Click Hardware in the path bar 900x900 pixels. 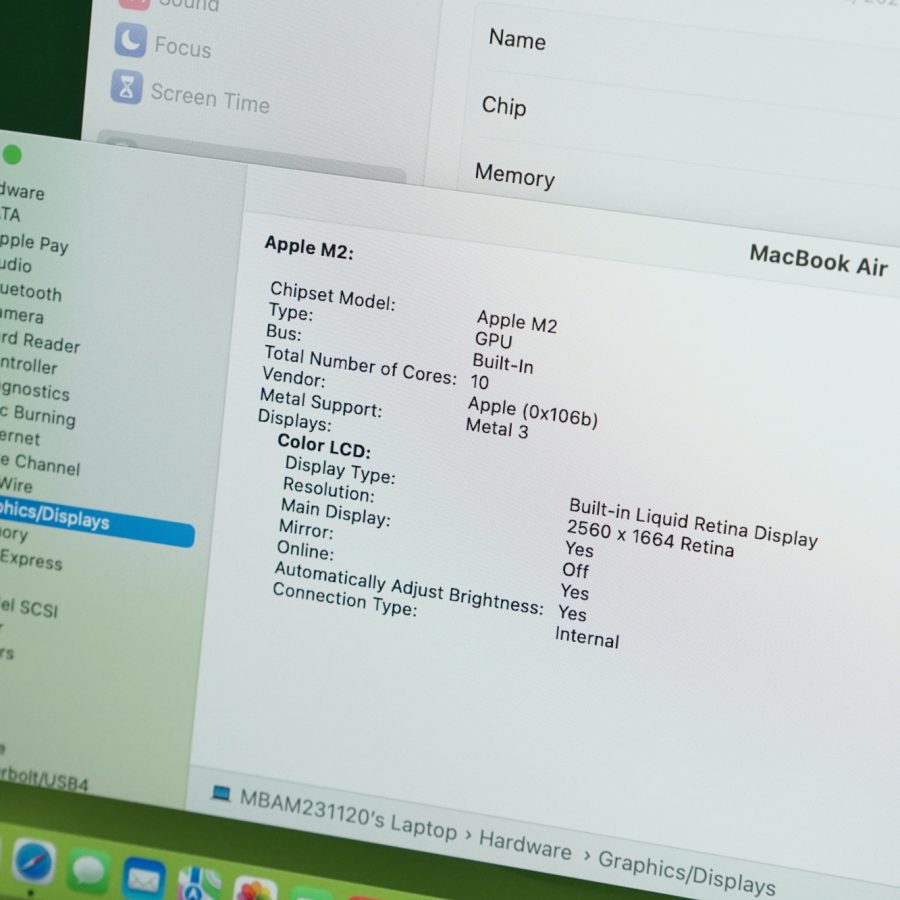click(525, 845)
